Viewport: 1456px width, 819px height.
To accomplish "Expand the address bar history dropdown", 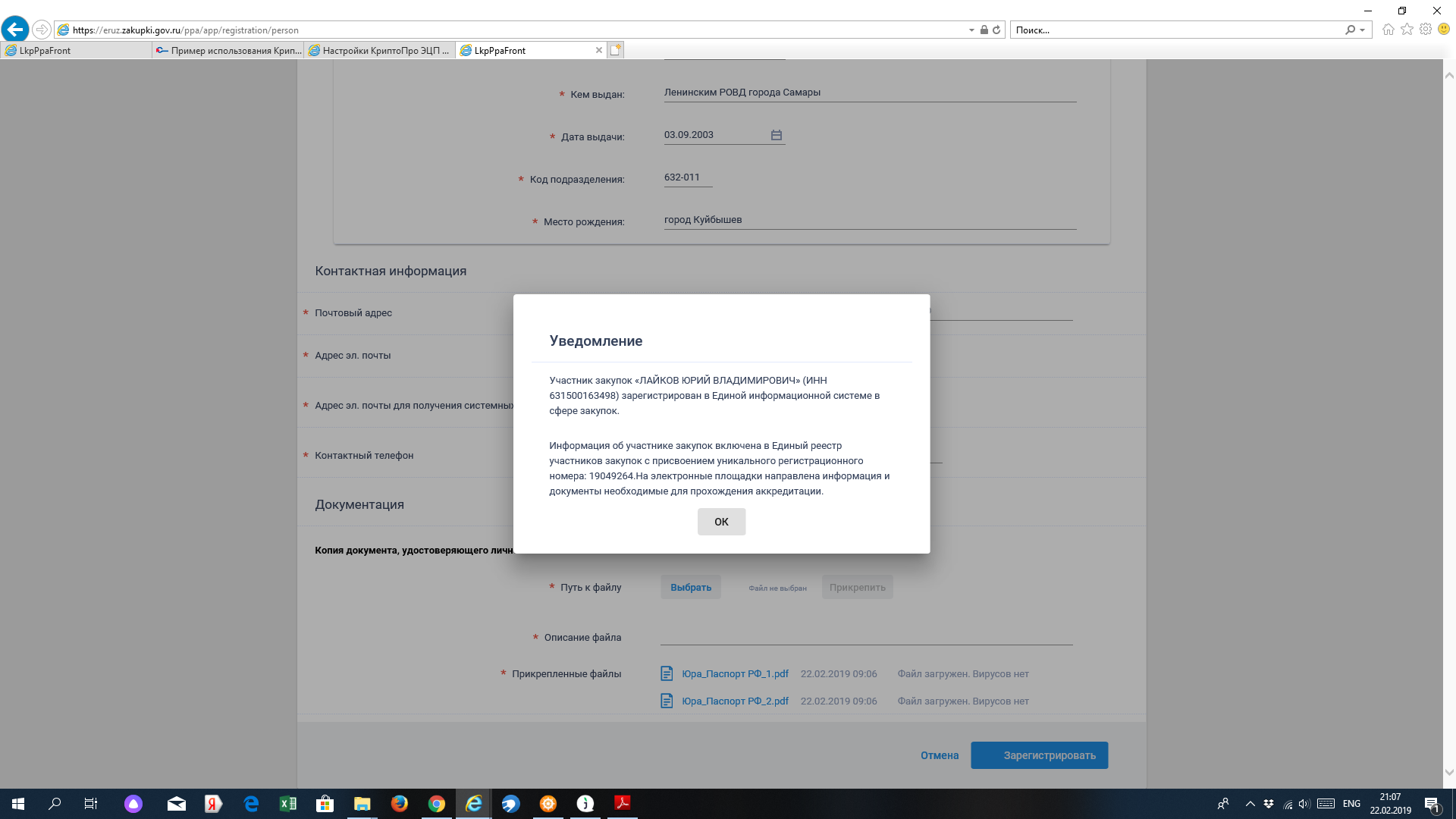I will pos(971,30).
